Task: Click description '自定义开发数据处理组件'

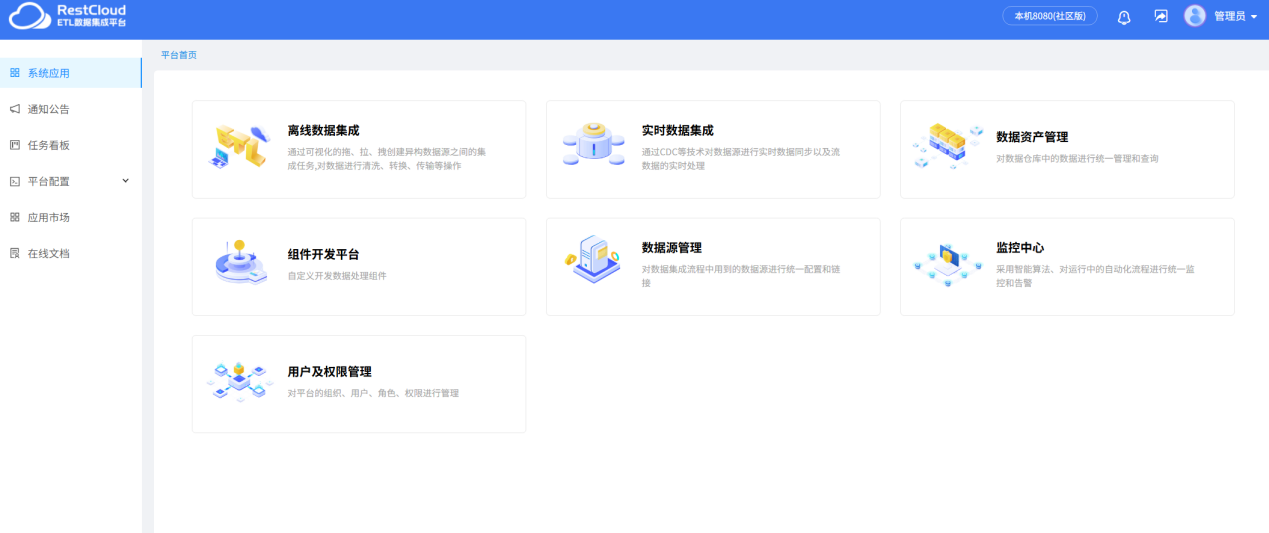Action: [337, 275]
